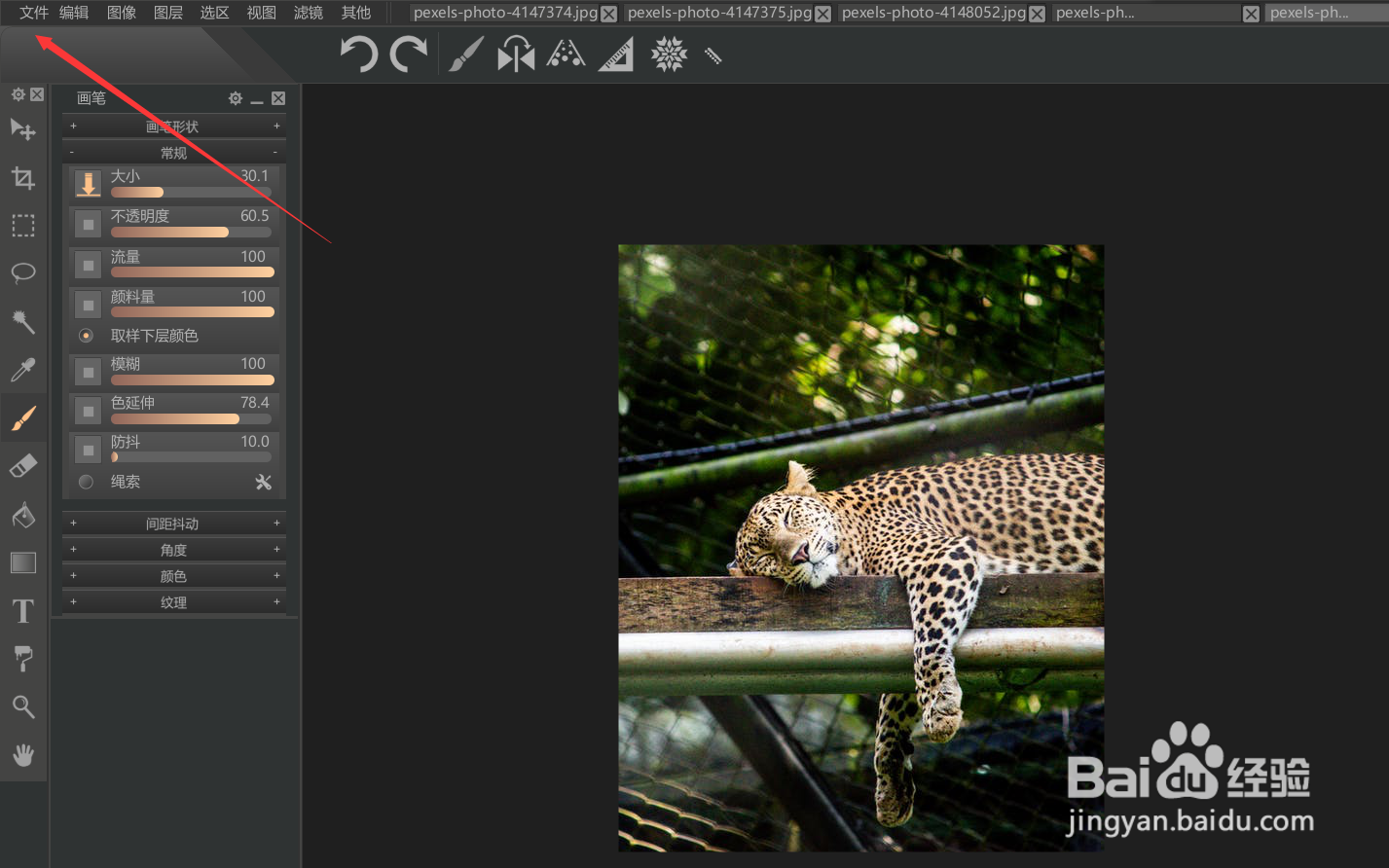Click the Redo arrow icon
This screenshot has width=1389, height=868.
pos(409,54)
